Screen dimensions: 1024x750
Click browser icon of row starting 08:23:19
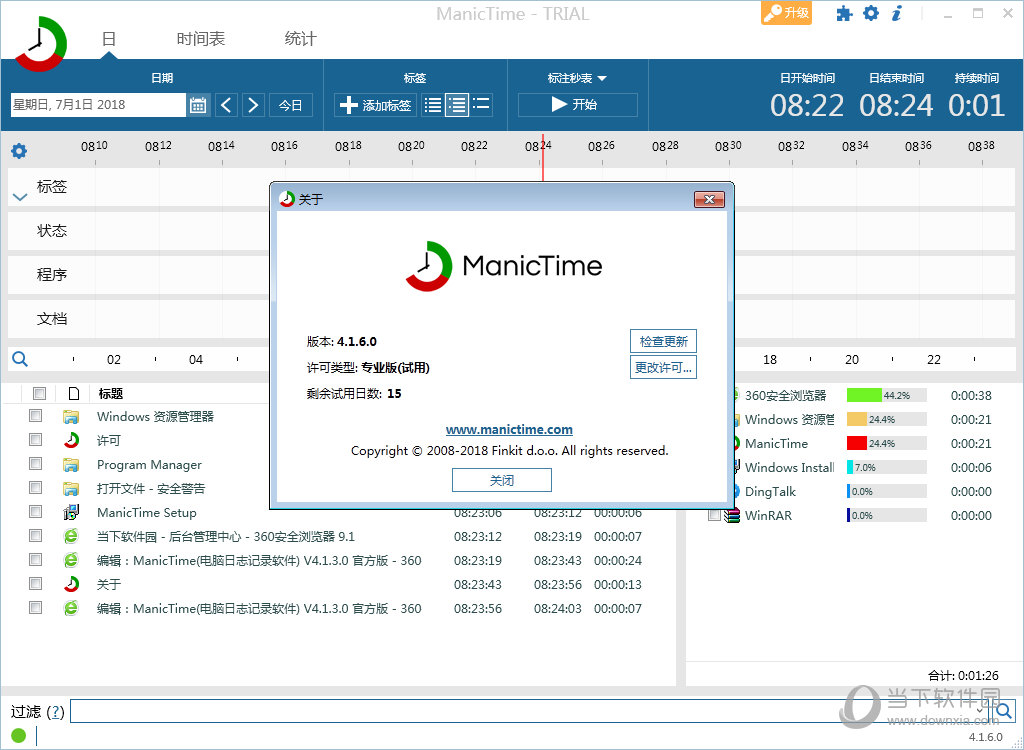tap(71, 560)
